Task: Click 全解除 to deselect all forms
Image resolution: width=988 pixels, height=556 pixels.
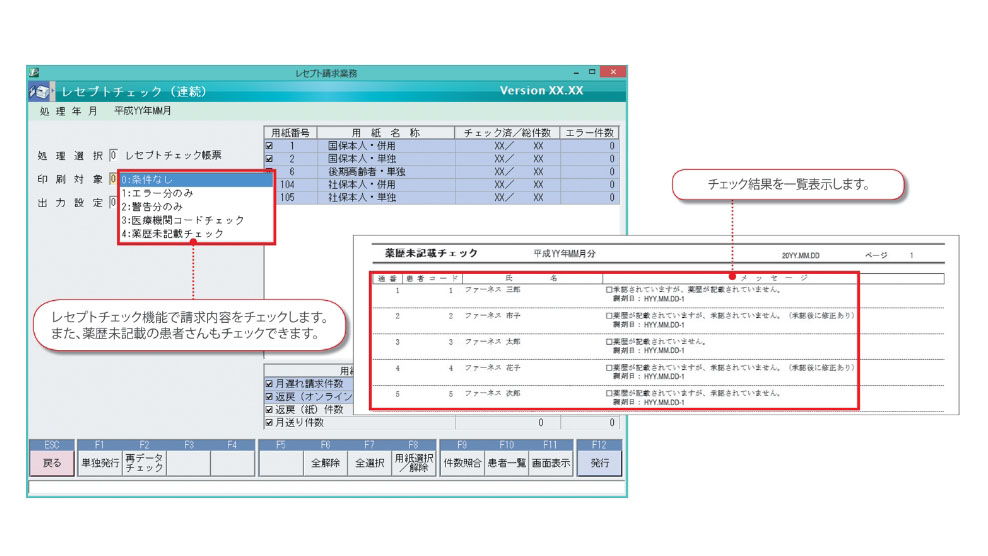Action: [x=326, y=463]
